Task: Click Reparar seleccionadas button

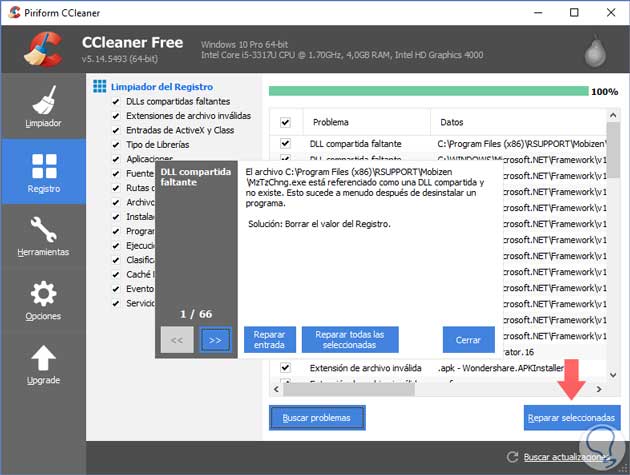Action: click(571, 418)
